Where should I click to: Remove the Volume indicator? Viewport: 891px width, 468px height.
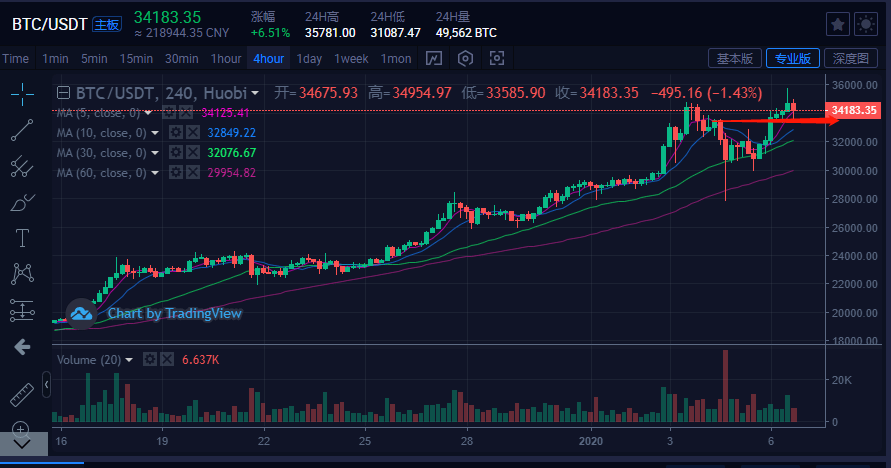point(166,360)
